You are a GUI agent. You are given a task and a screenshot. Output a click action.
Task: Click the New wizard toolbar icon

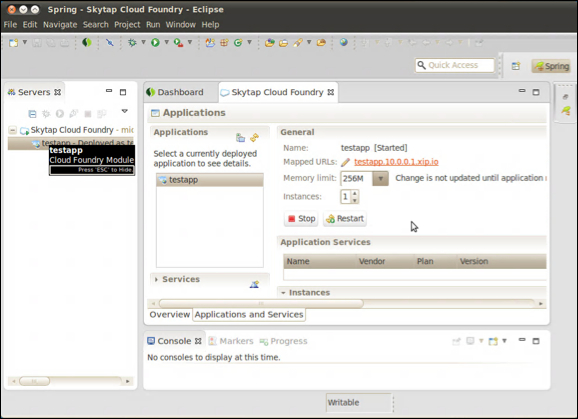coord(14,43)
